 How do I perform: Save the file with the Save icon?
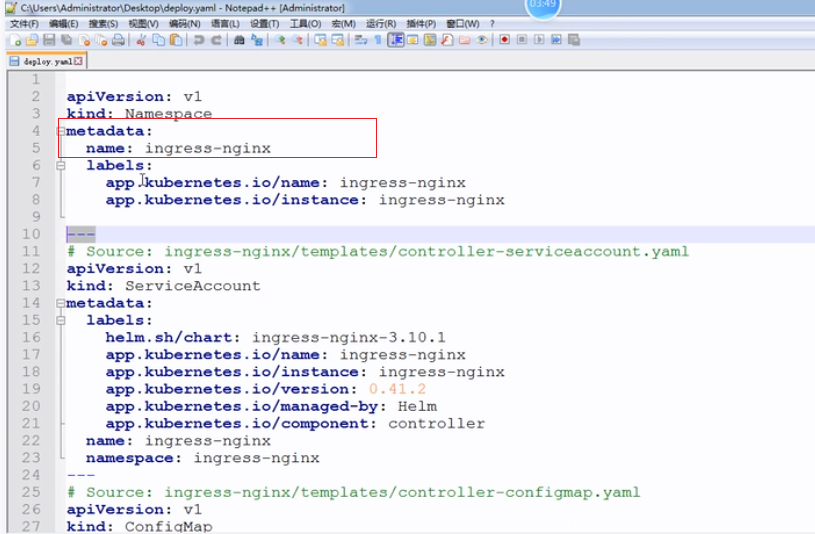[49, 40]
